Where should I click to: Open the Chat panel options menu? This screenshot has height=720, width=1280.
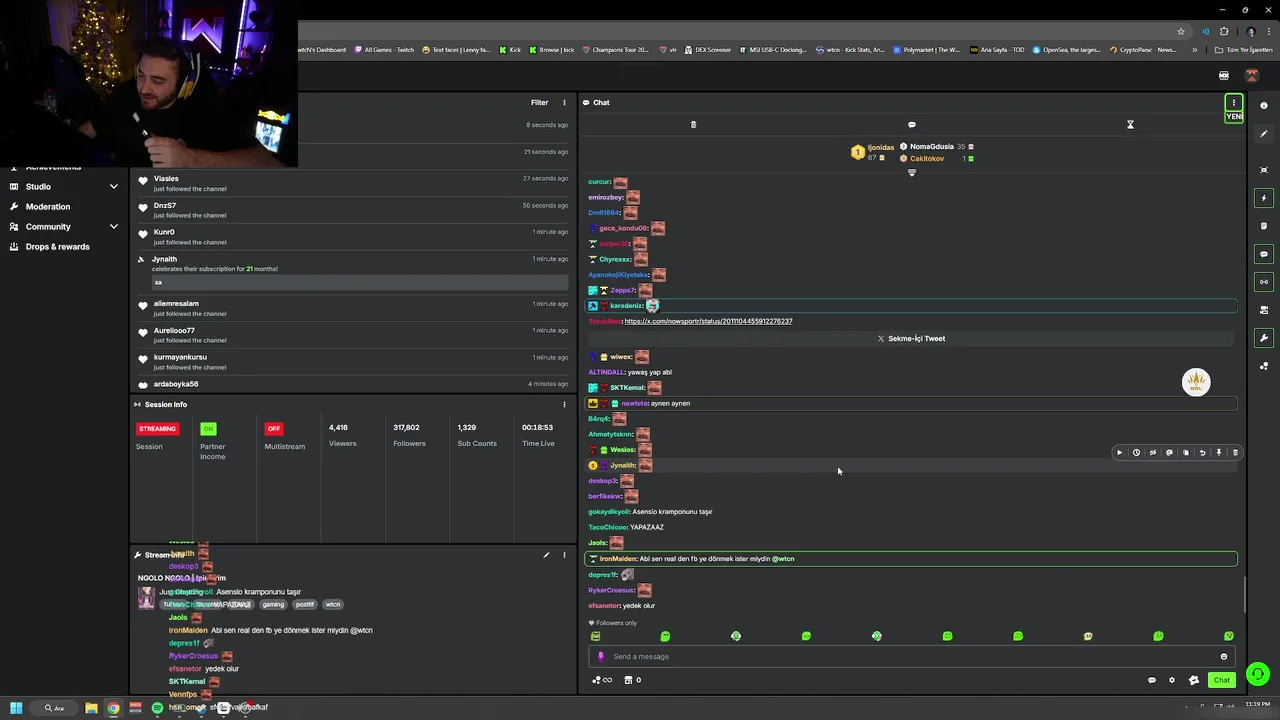click(x=1234, y=102)
